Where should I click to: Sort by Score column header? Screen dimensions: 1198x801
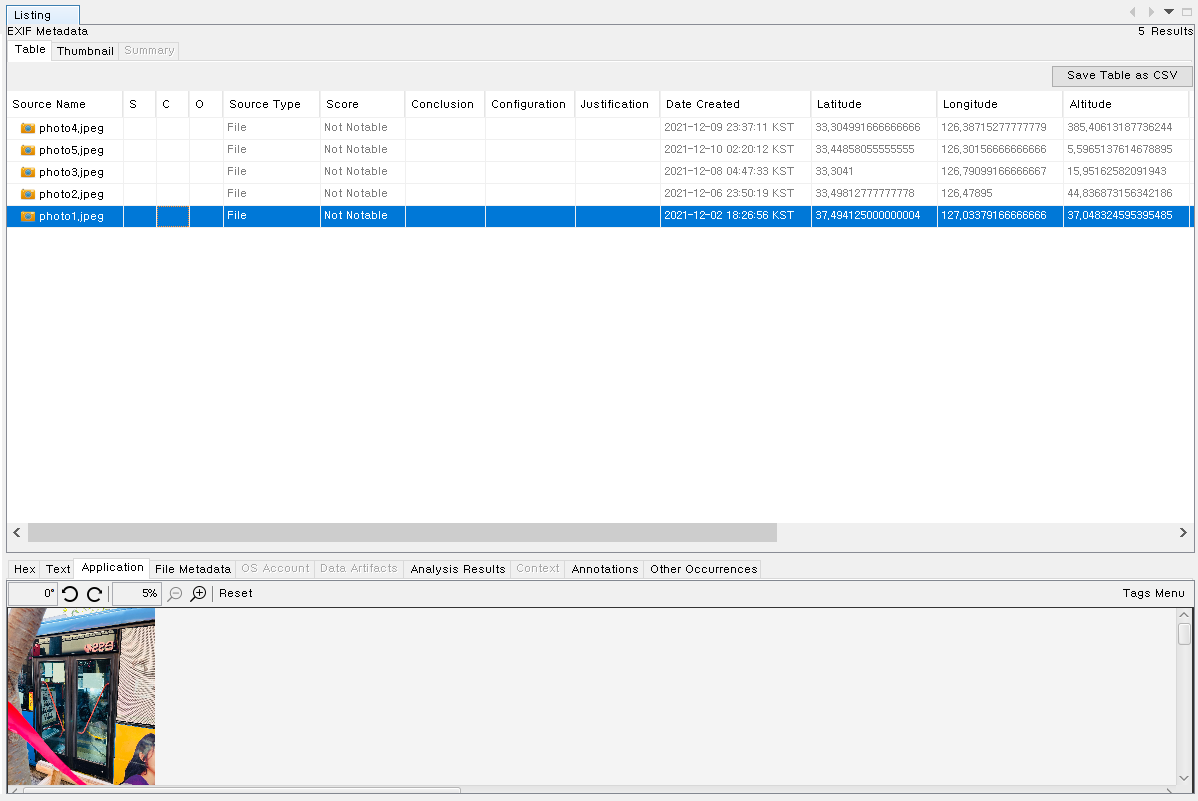coord(362,105)
